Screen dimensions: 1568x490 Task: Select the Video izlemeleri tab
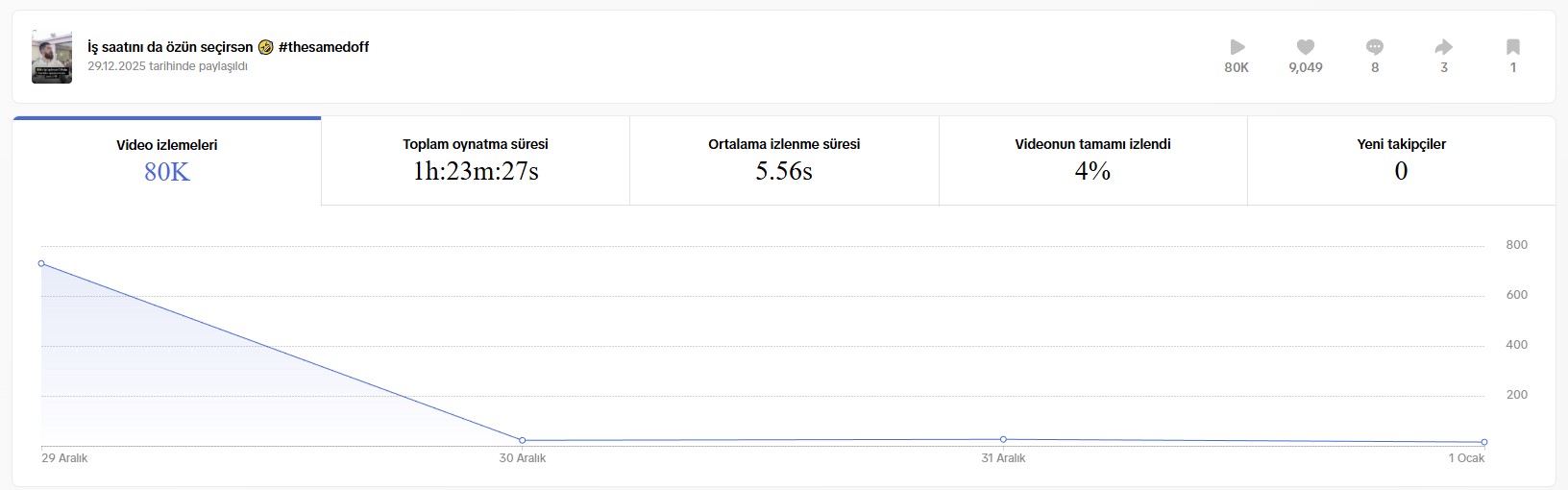167,161
